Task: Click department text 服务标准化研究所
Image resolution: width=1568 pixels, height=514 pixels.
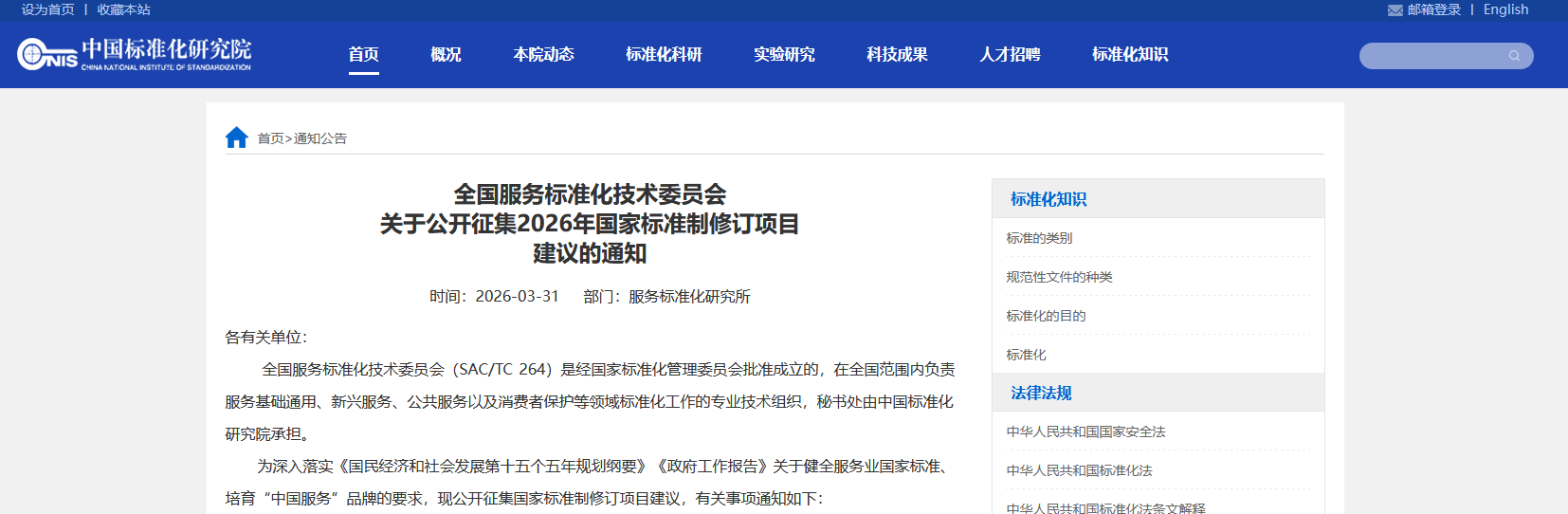Action: tap(689, 296)
